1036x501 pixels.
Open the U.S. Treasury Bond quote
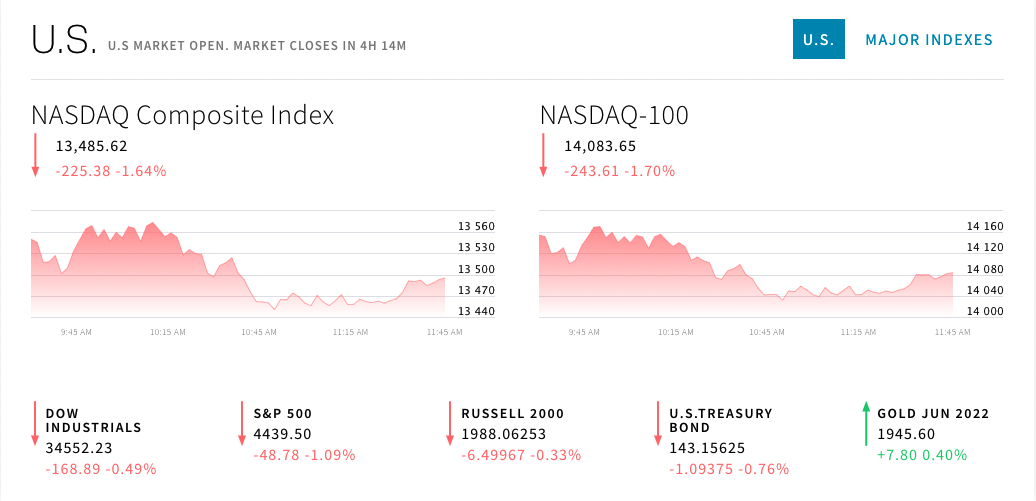click(720, 420)
